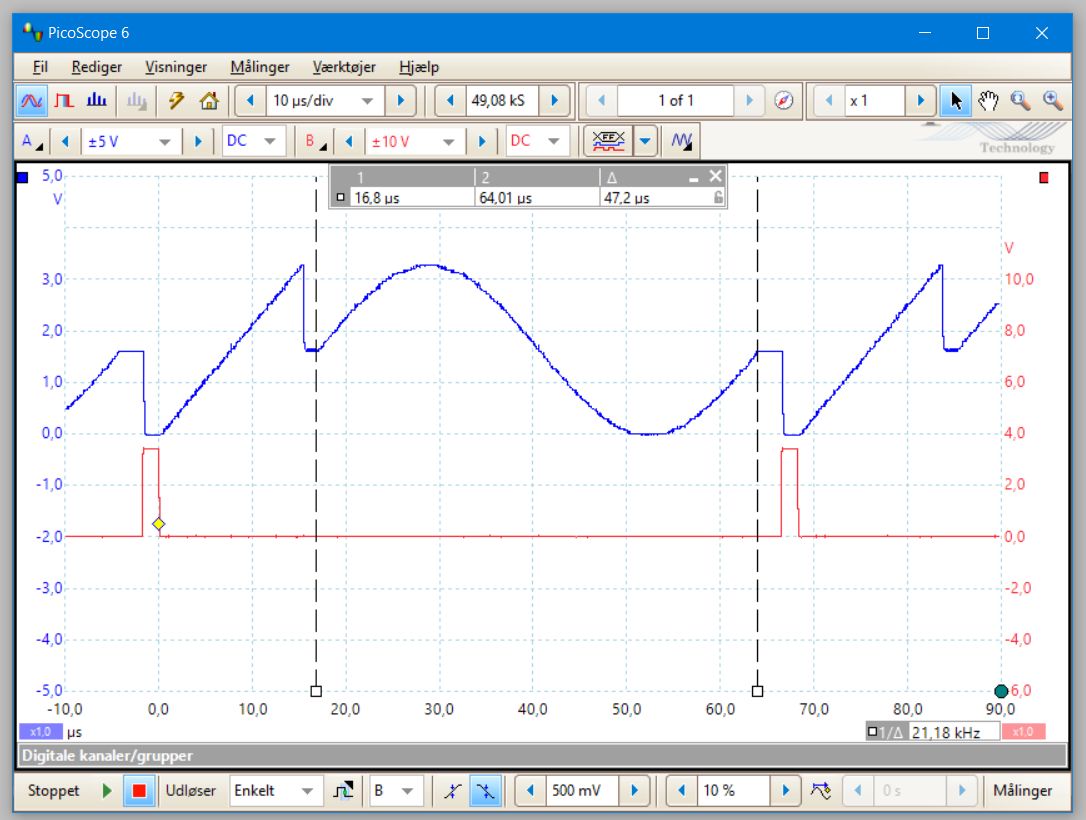
Task: Click the math channels waveform icon
Action: [683, 141]
